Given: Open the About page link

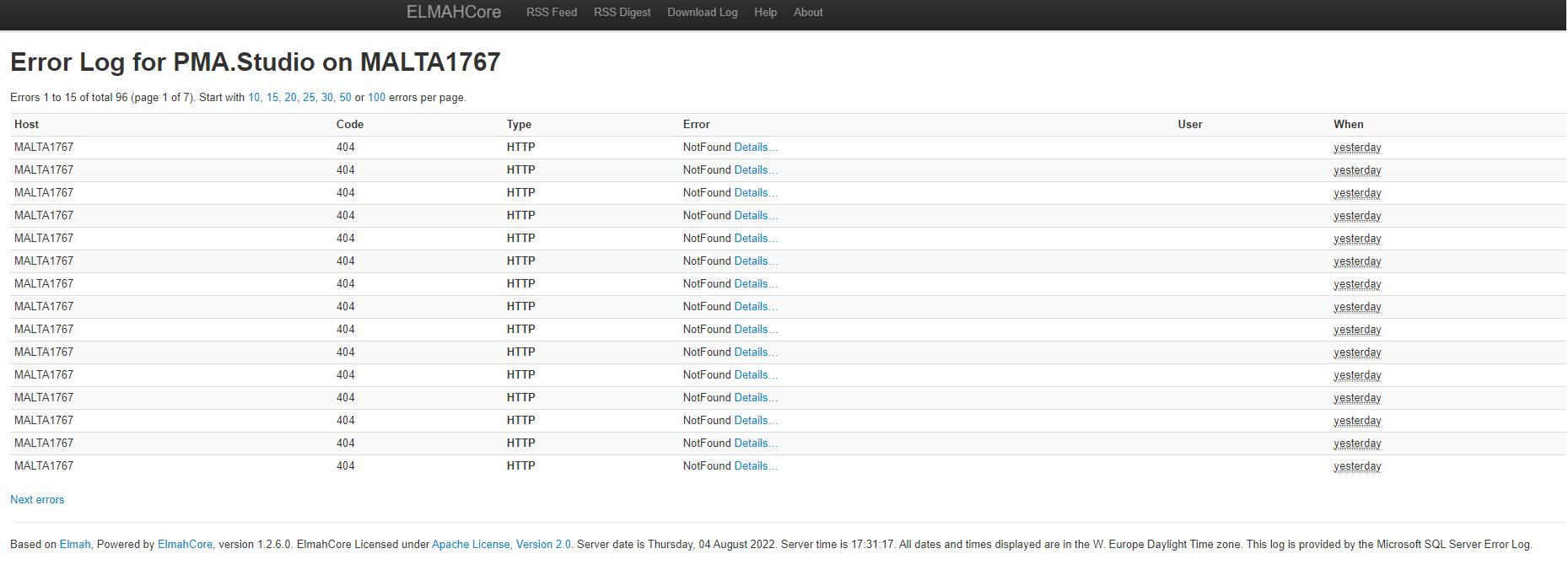Looking at the screenshot, I should (807, 13).
